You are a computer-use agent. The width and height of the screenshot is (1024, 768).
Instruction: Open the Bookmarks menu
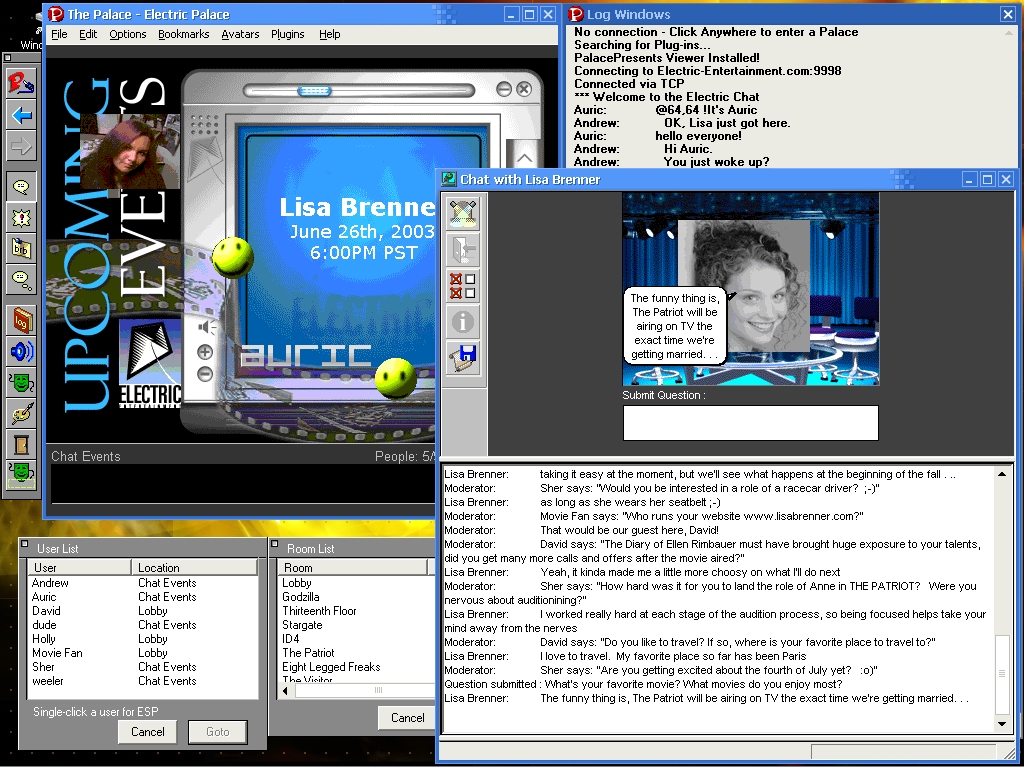183,34
